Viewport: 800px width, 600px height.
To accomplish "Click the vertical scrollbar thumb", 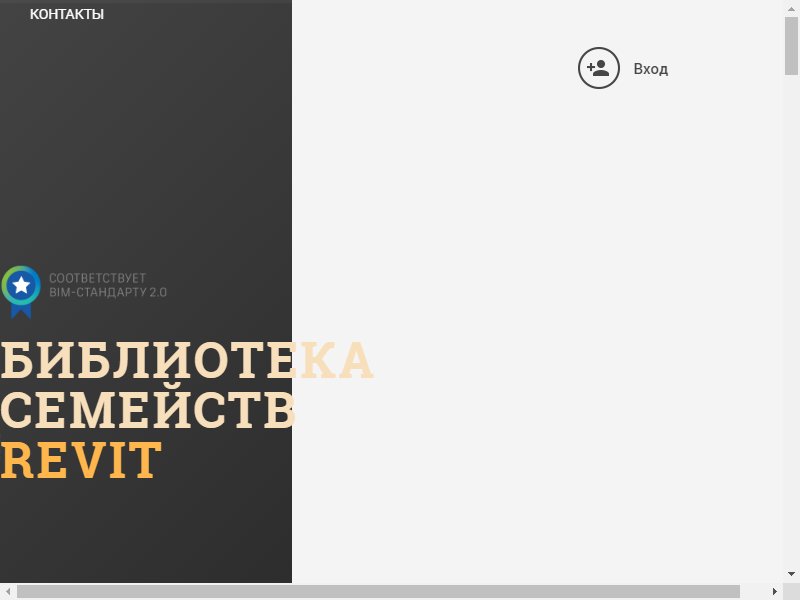I will tap(791, 46).
